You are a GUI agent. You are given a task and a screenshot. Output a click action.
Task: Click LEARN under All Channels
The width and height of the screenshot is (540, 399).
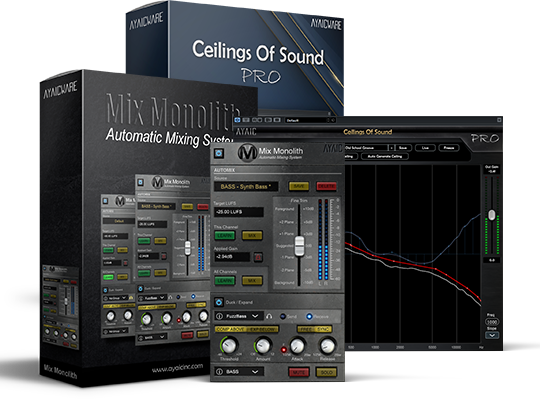click(225, 281)
